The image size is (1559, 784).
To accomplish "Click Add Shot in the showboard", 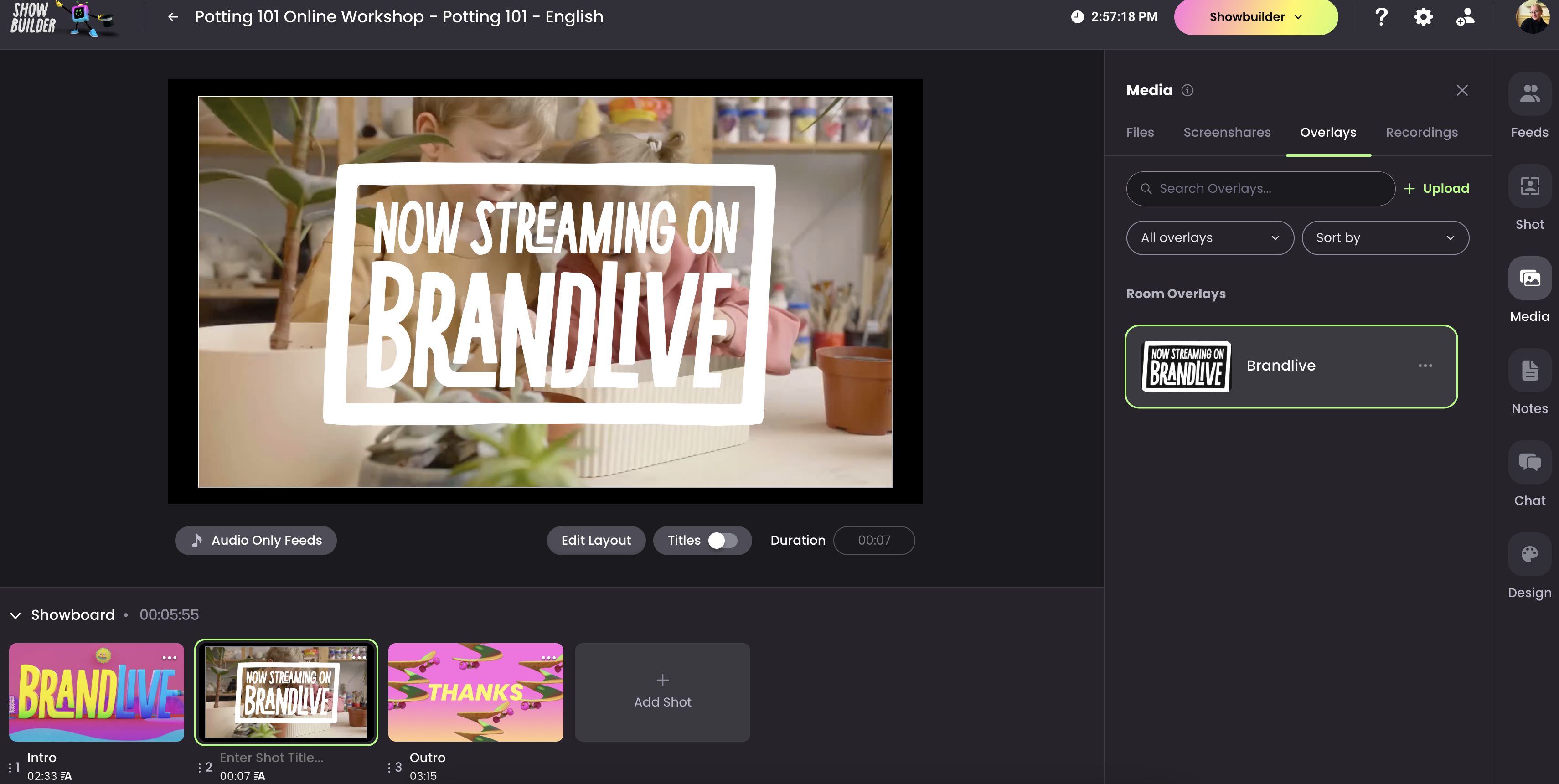I will (662, 692).
